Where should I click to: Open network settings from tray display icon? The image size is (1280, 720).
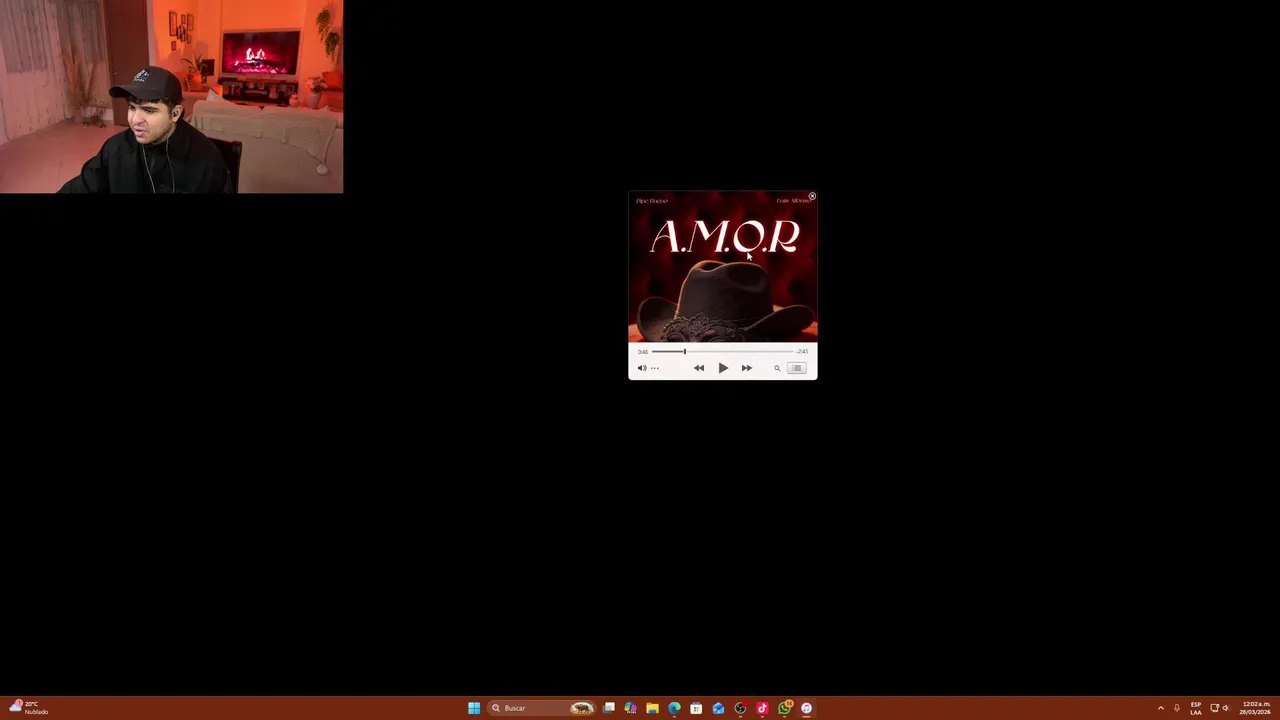click(1215, 708)
